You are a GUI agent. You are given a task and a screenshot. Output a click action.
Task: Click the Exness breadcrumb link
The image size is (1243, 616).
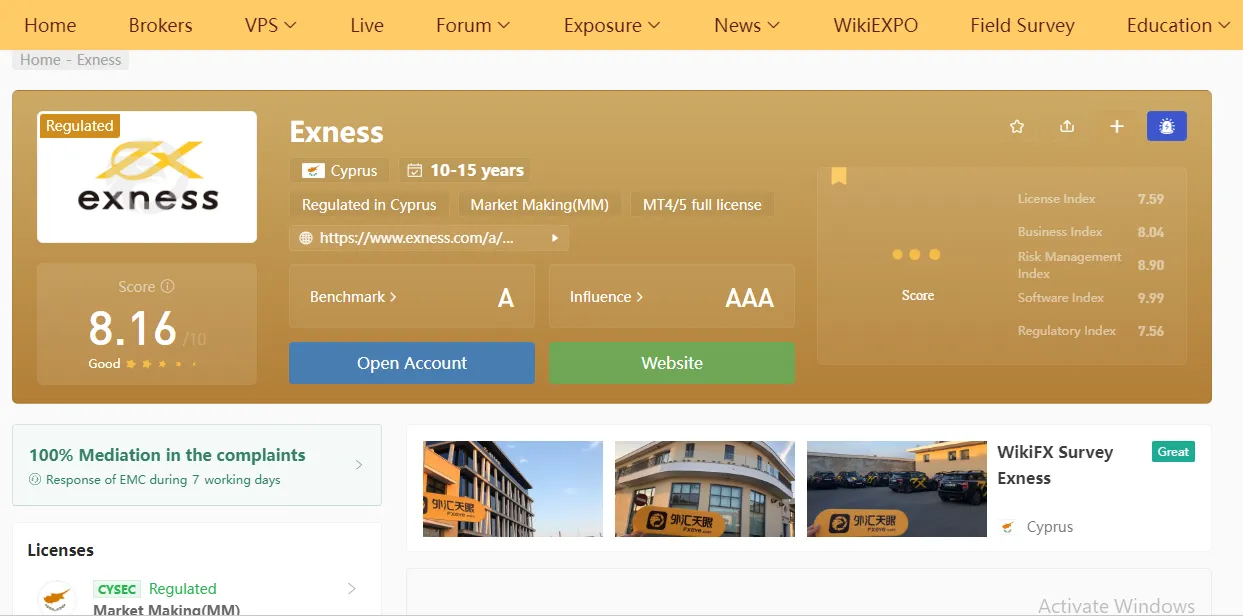pyautogui.click(x=99, y=60)
